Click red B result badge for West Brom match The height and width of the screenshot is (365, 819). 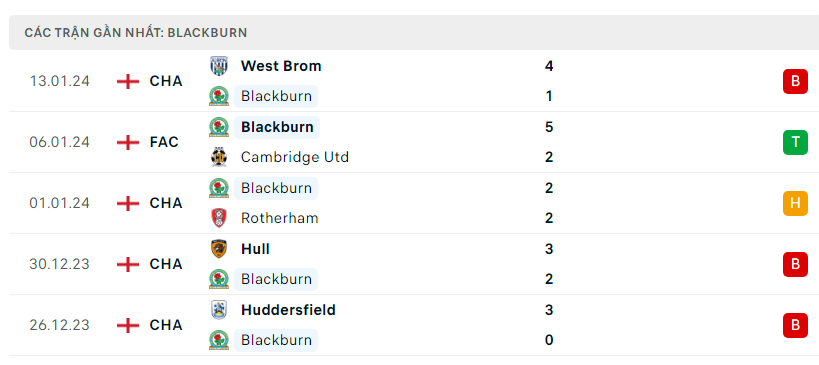(x=795, y=81)
